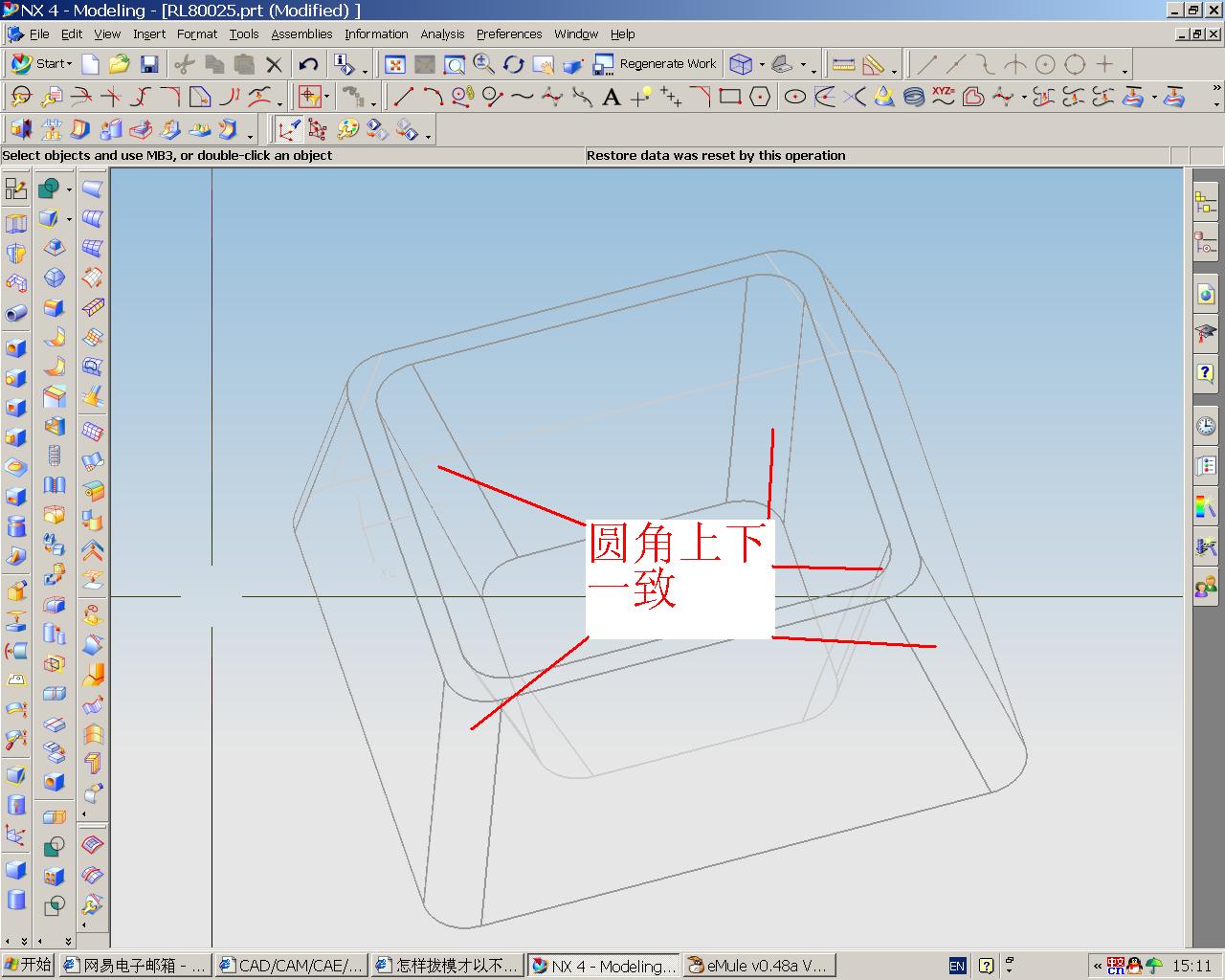Screen dimensions: 1225x980
Task: Open the Insert menu
Action: 149,33
